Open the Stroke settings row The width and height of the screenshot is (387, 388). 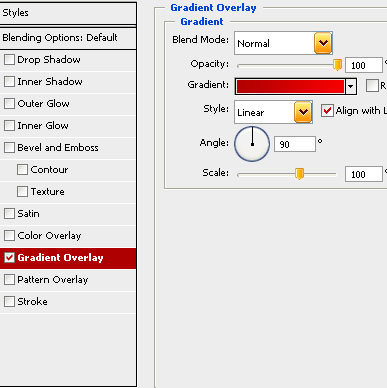coord(68,302)
